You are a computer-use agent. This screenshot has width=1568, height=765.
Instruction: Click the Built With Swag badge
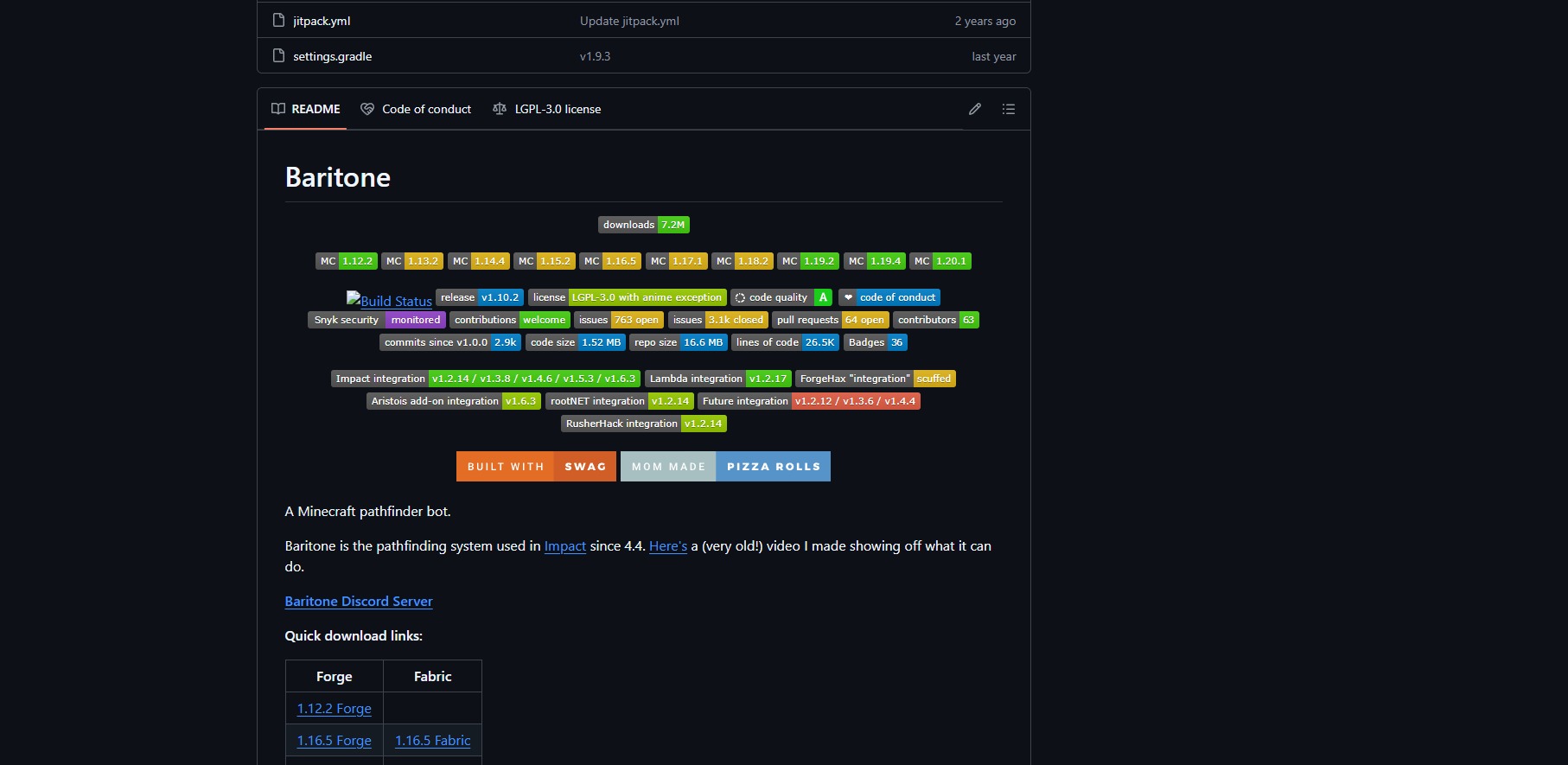(x=536, y=467)
